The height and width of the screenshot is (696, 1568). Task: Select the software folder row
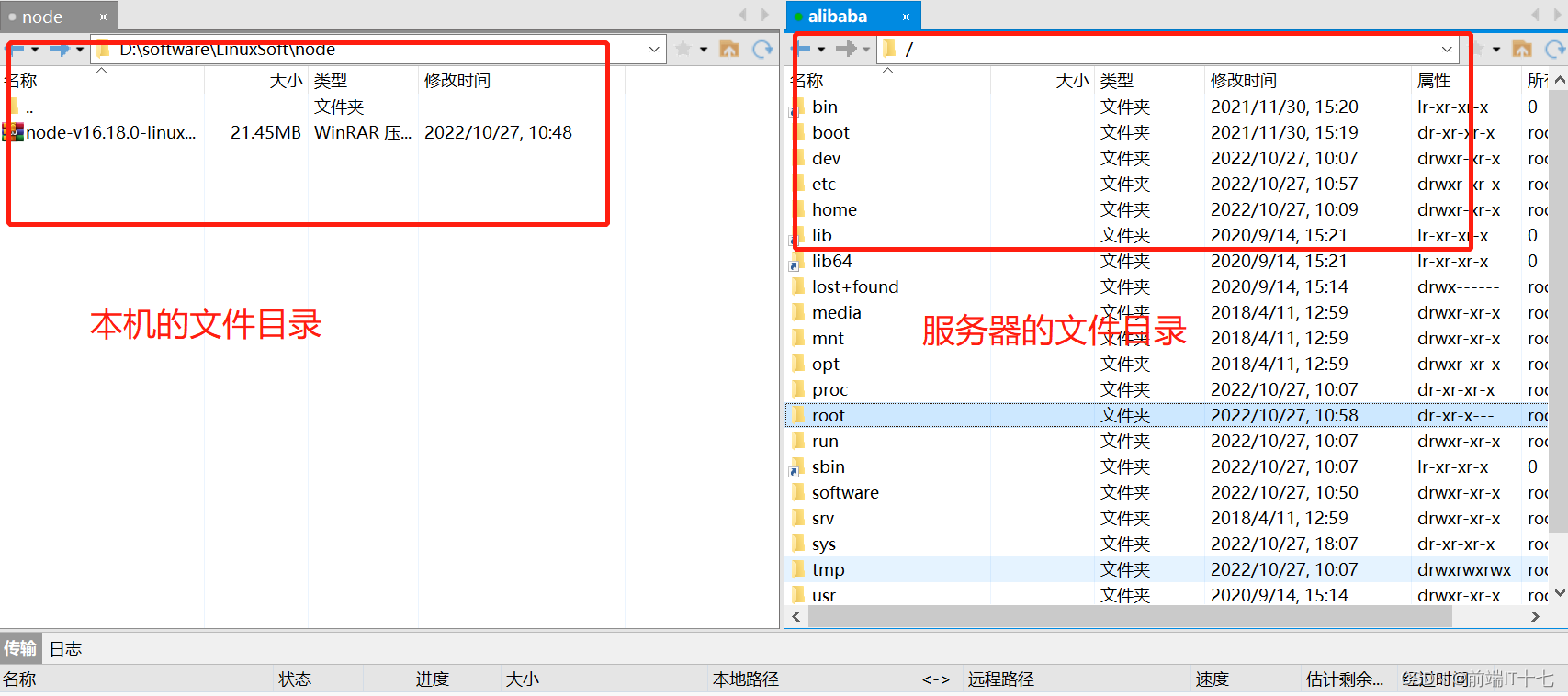tap(1167, 492)
